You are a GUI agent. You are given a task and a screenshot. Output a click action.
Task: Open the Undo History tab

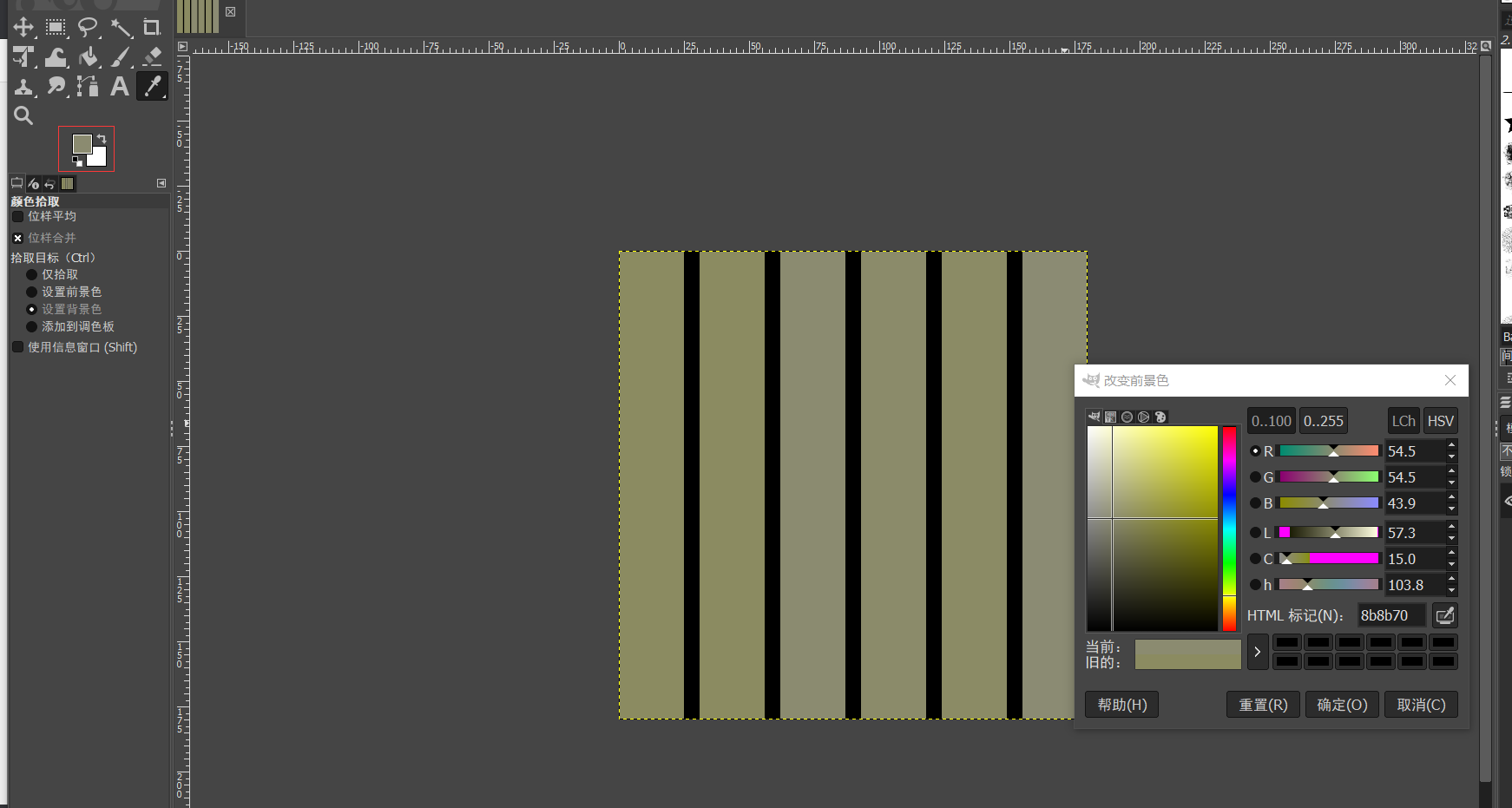point(49,183)
